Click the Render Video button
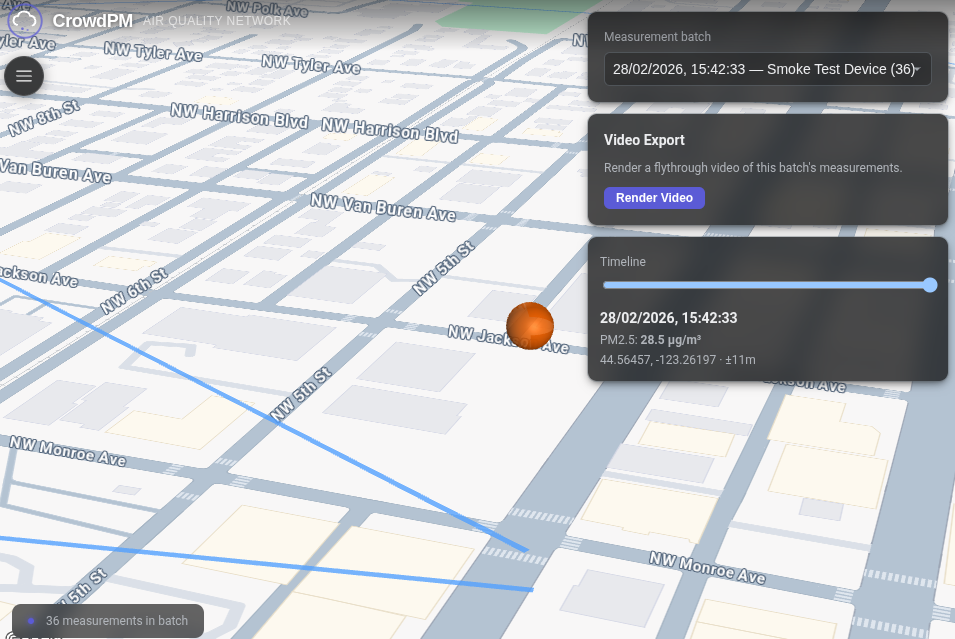Image resolution: width=955 pixels, height=639 pixels. (654, 198)
